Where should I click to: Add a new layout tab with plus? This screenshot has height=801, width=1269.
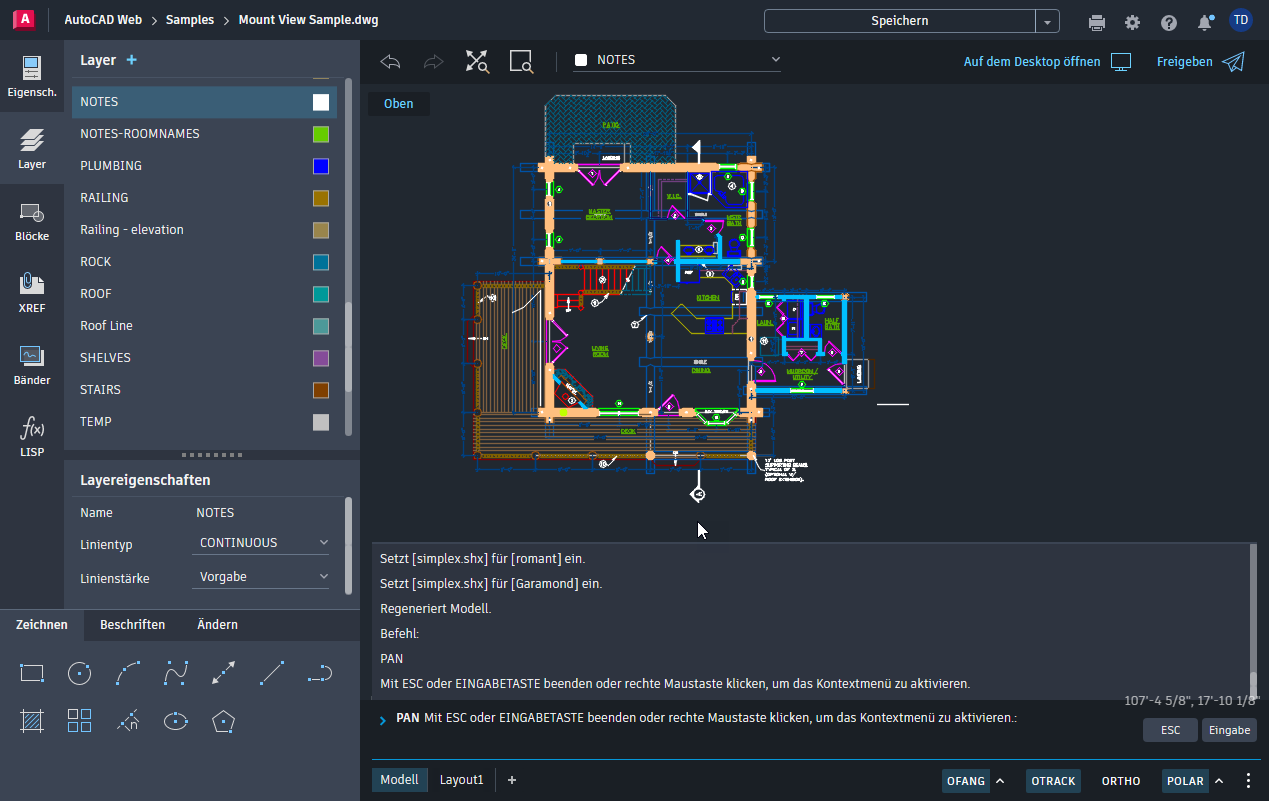coord(512,780)
